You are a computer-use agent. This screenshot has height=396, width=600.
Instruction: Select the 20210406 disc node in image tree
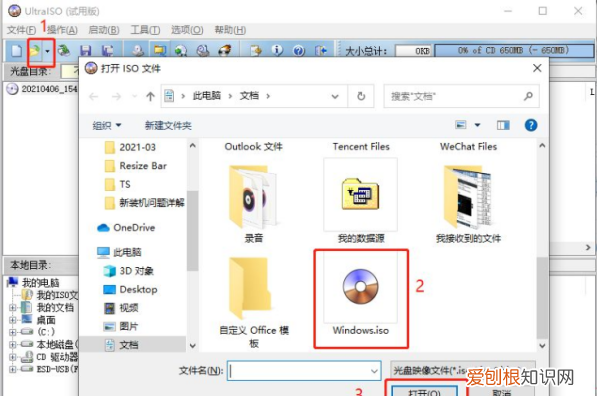pyautogui.click(x=42, y=89)
